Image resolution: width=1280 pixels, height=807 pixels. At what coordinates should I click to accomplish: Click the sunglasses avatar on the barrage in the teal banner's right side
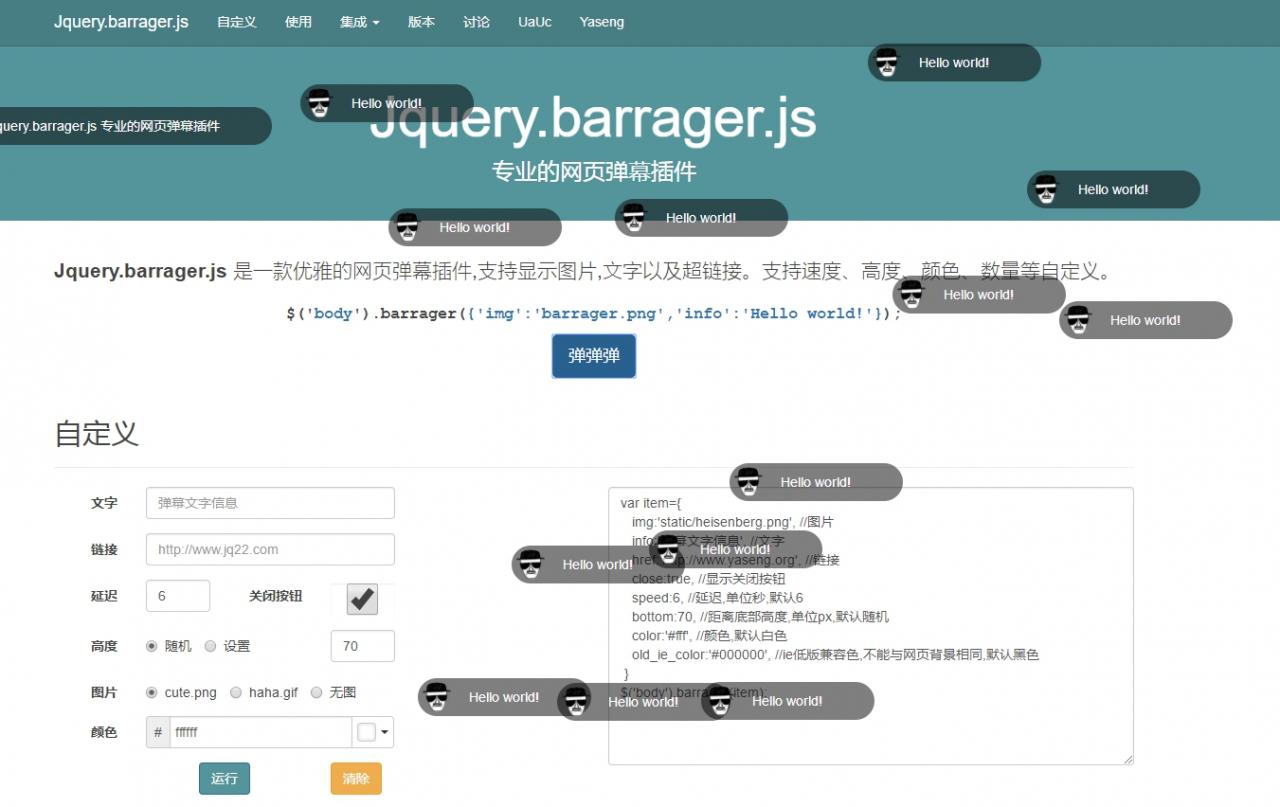tap(1046, 189)
